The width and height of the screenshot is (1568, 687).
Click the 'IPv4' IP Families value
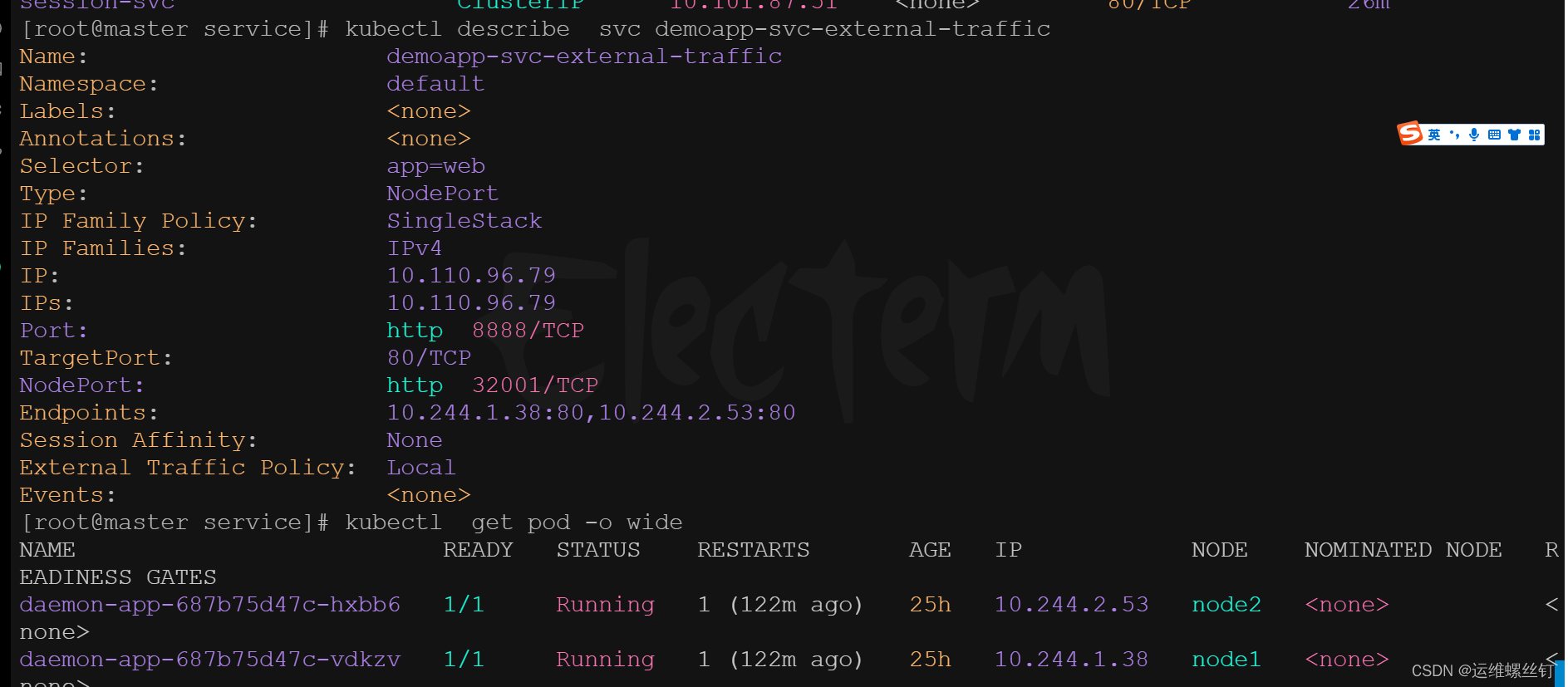(x=415, y=248)
